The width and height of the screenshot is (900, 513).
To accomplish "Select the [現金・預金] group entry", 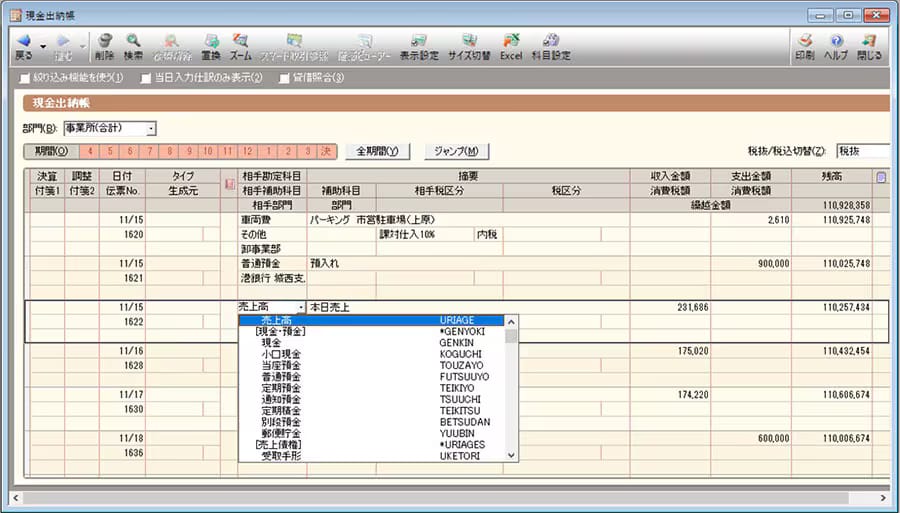I will (x=371, y=332).
